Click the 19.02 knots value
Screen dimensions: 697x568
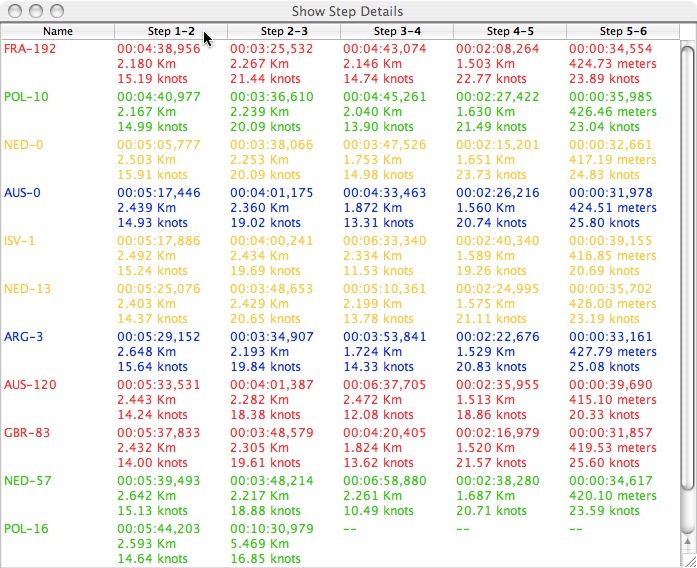[265, 223]
